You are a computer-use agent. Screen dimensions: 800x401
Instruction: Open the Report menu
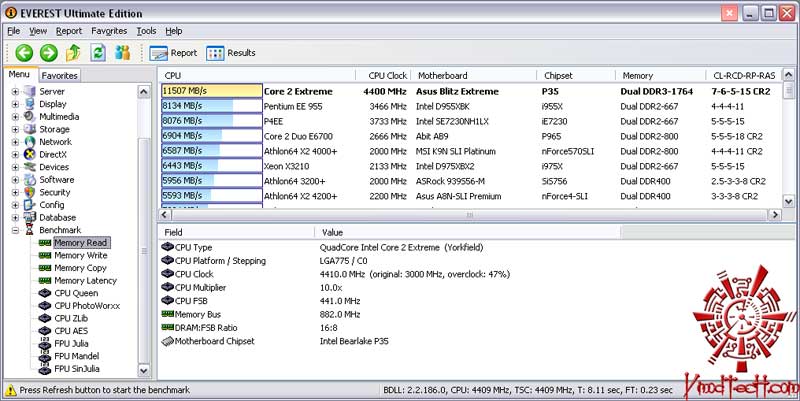[69, 31]
